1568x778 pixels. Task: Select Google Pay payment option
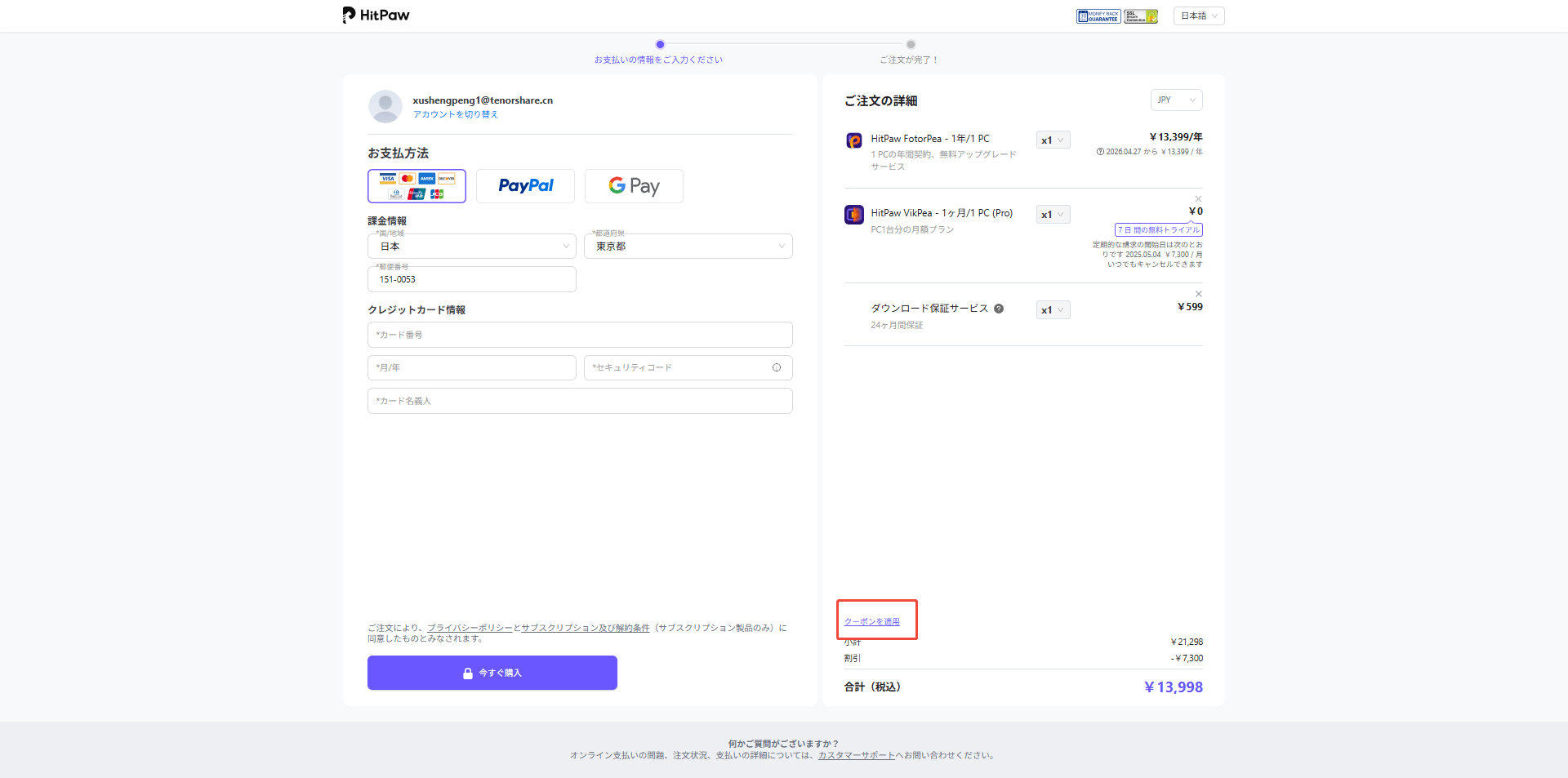634,186
